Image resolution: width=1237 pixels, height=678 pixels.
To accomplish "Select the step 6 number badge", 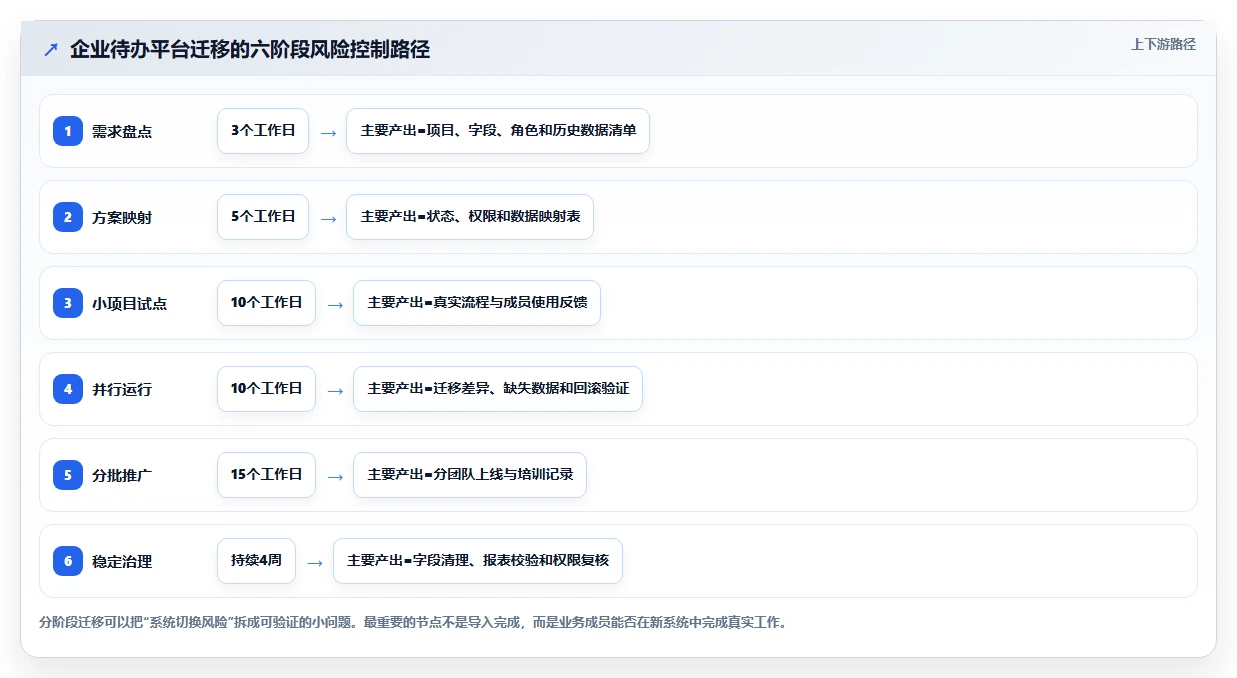I will pyautogui.click(x=68, y=561).
